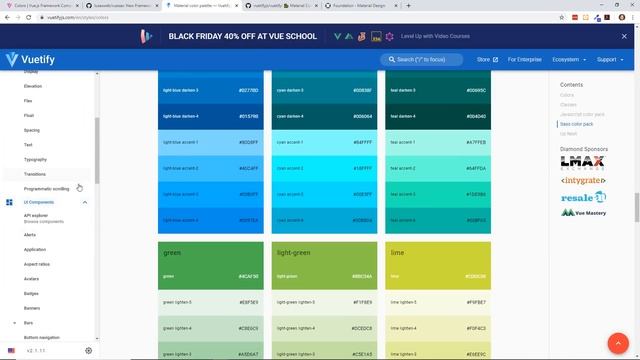Image resolution: width=640 pixels, height=360 pixels.
Task: Reload the page
Action: [29, 18]
